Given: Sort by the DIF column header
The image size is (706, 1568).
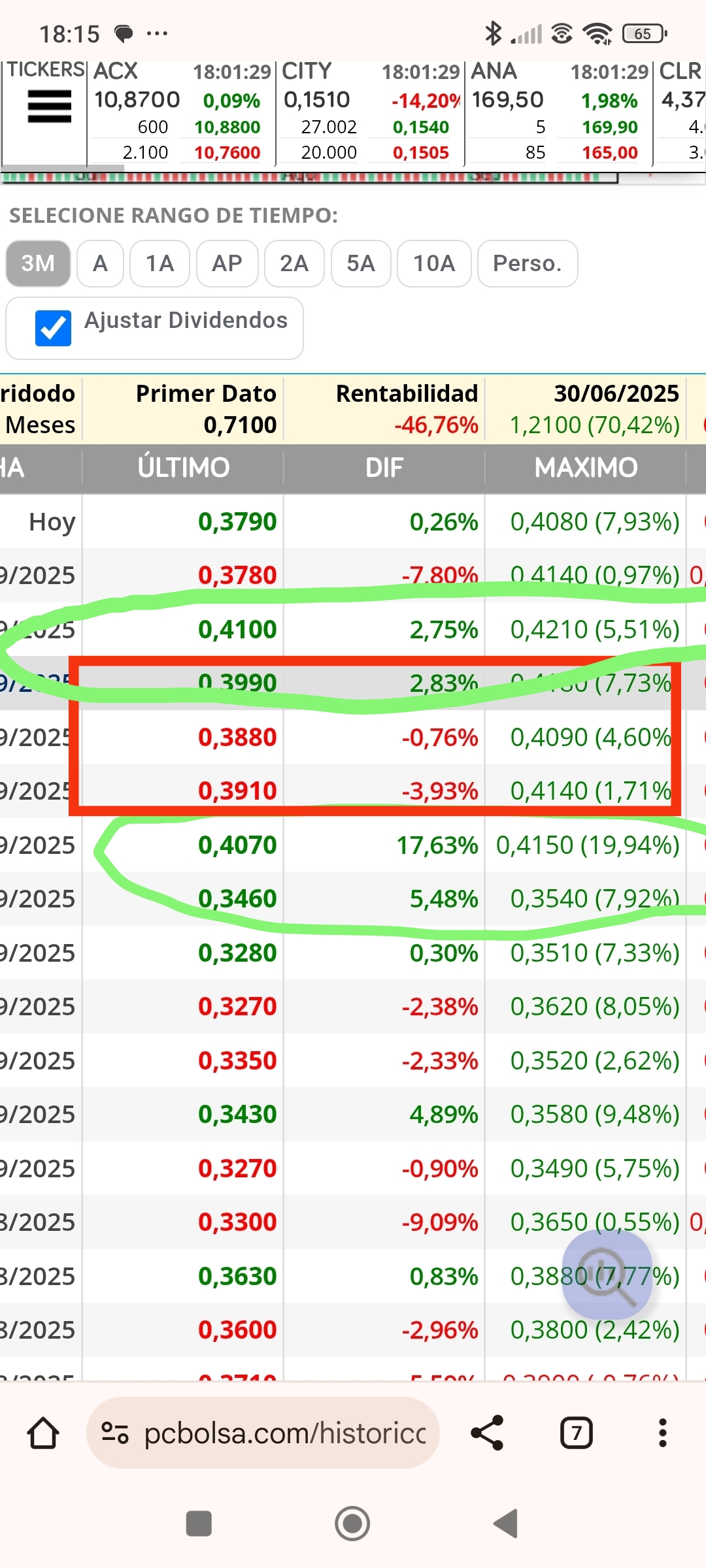Looking at the screenshot, I should click(384, 468).
